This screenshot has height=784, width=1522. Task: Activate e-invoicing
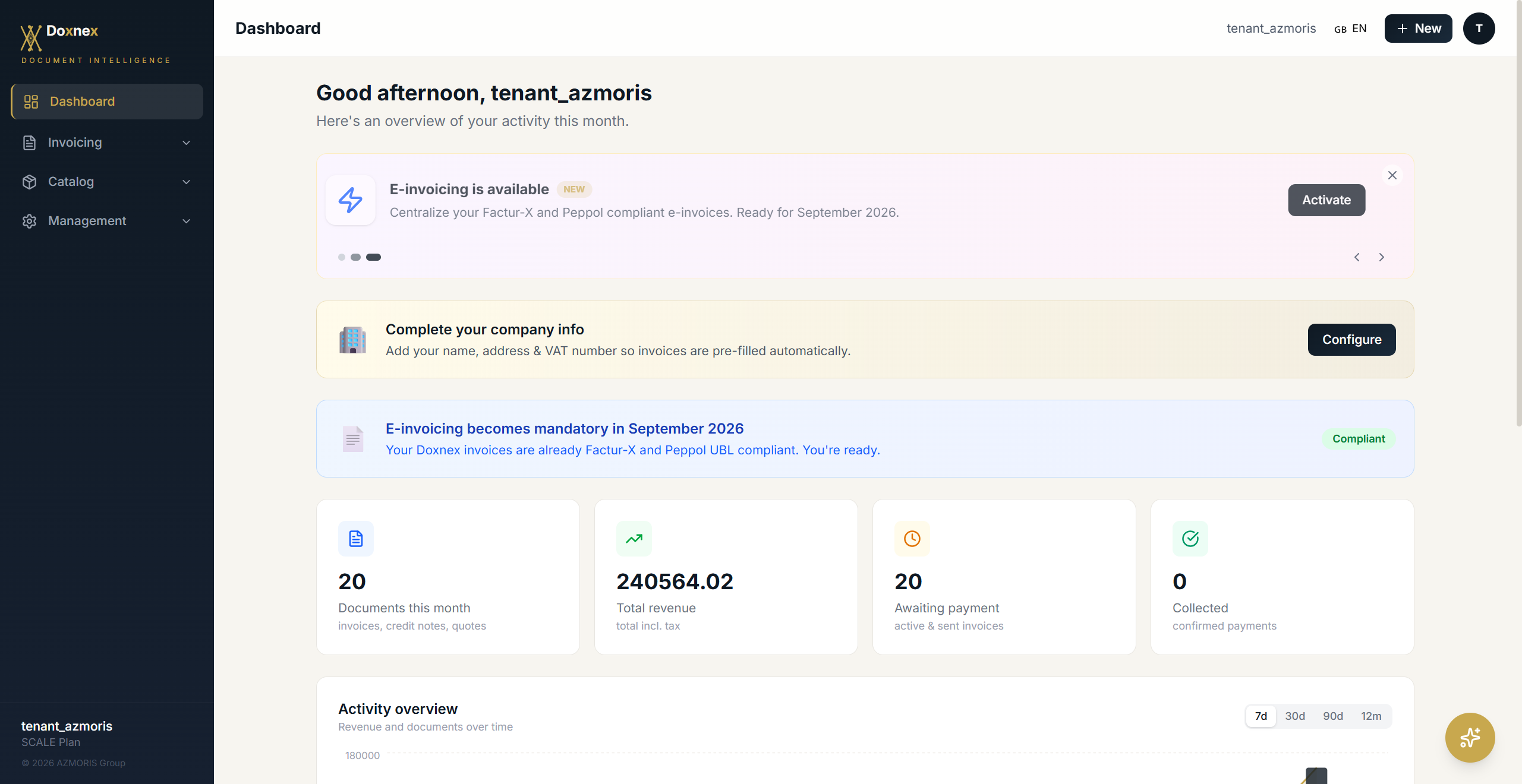tap(1326, 200)
